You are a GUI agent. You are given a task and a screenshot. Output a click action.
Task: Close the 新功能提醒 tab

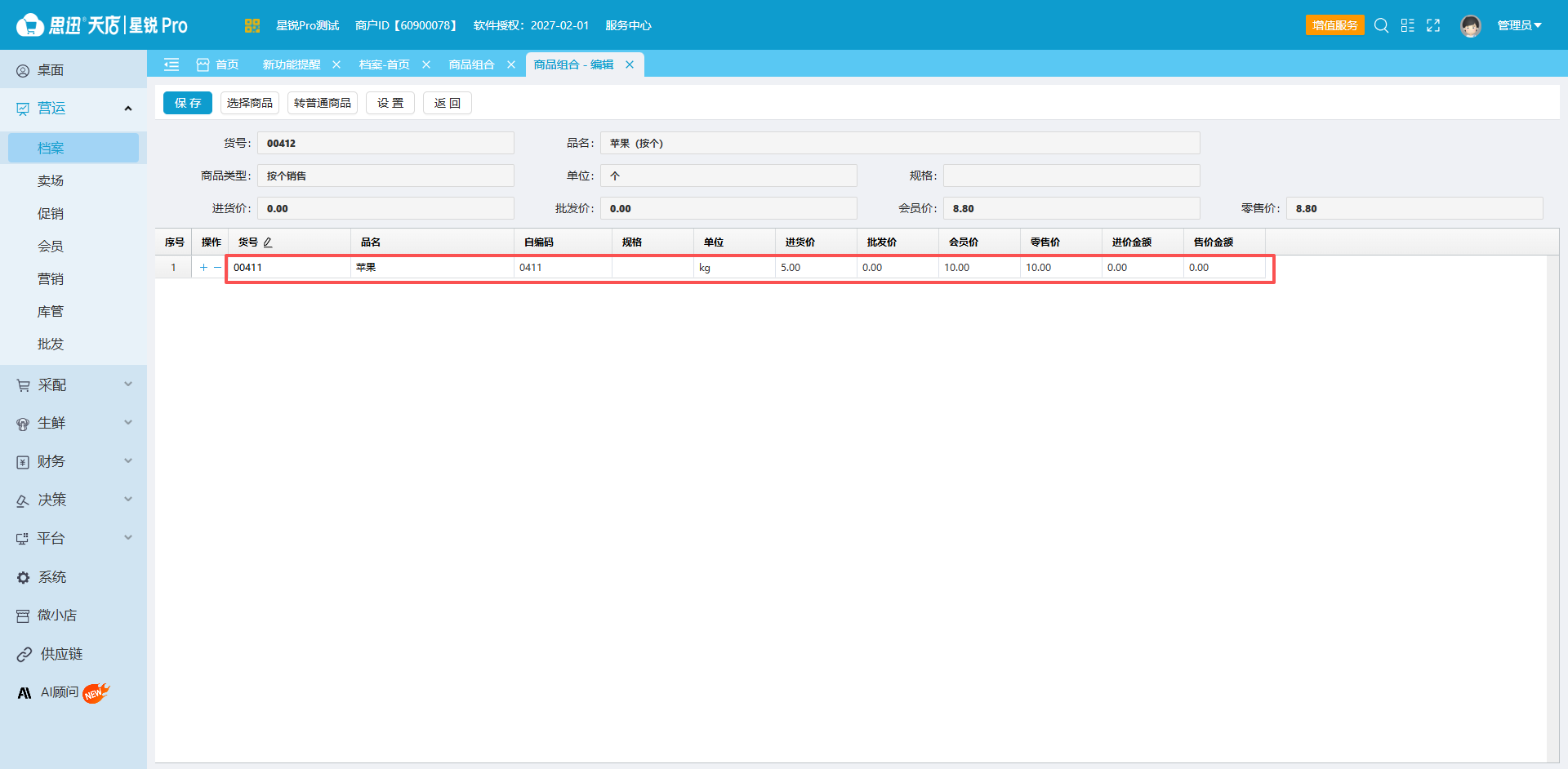(336, 64)
